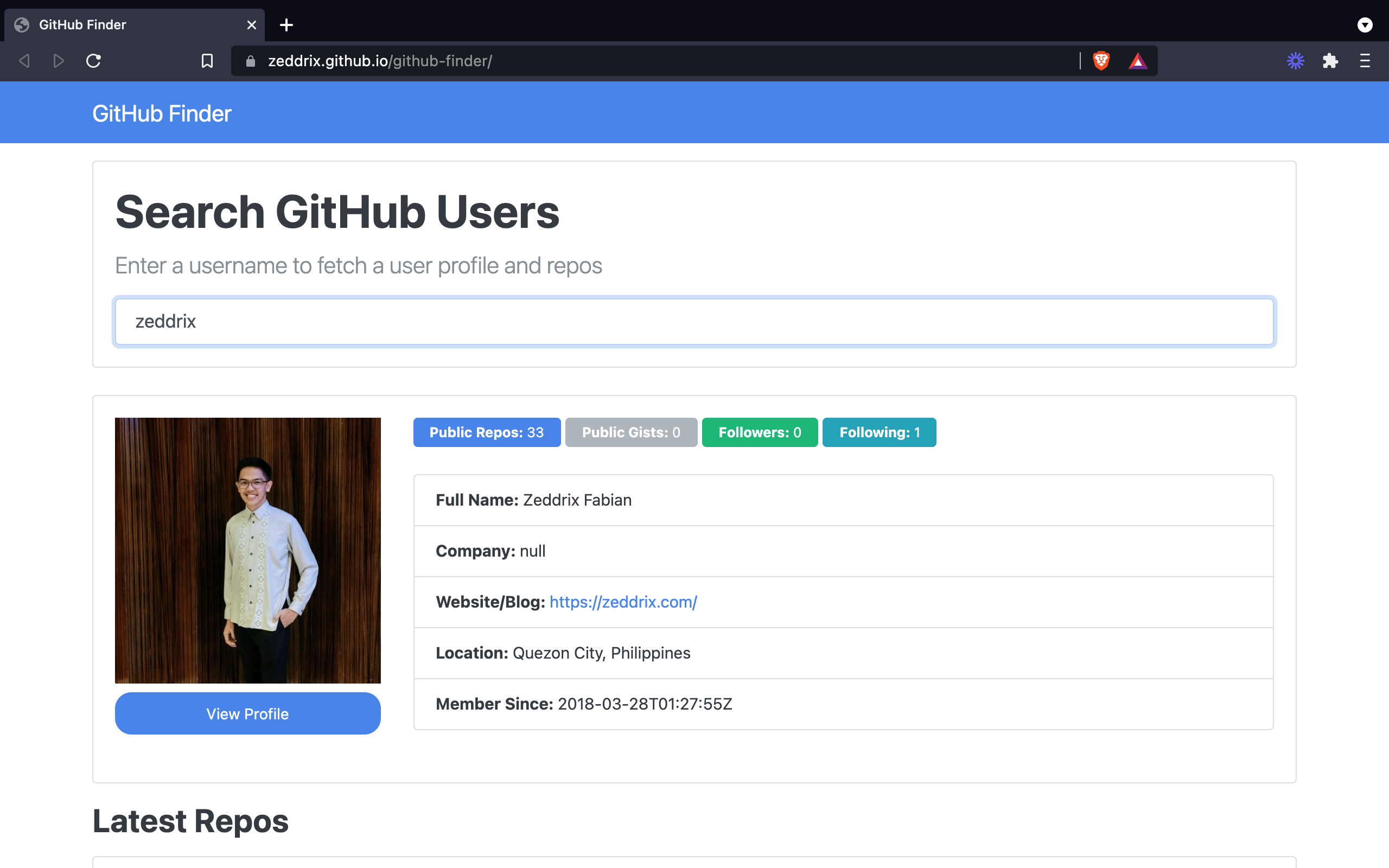Click the 'Enter a username' subtitle text
The height and width of the screenshot is (868, 1389).
click(359, 266)
